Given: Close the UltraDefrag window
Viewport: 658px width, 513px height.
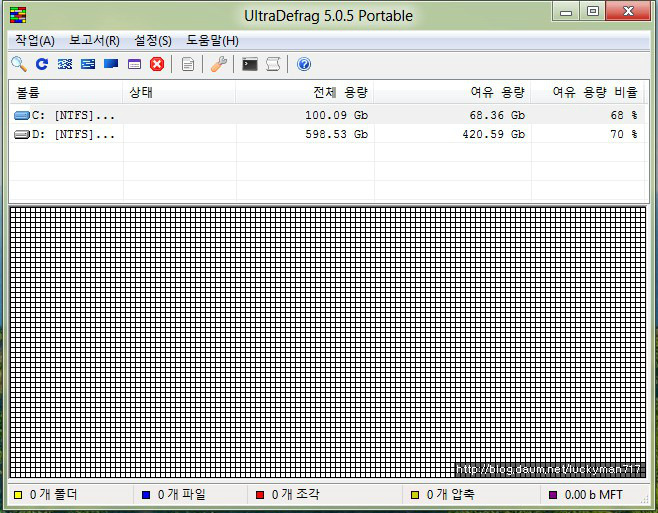Looking at the screenshot, I should [x=628, y=12].
